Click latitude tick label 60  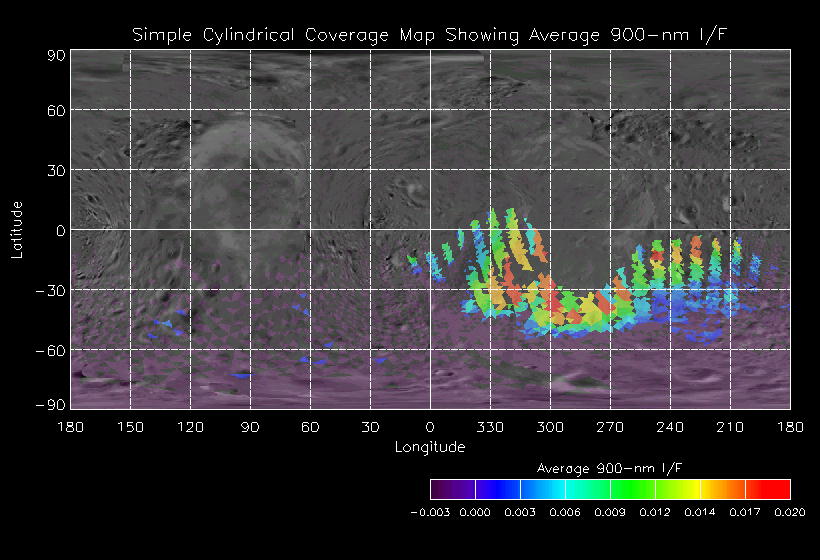(56, 111)
